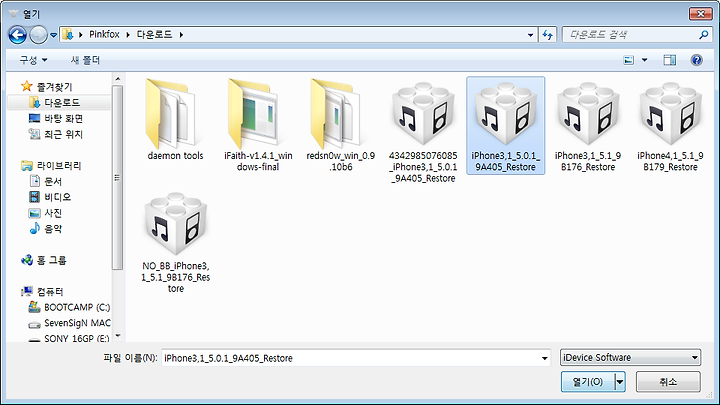The image size is (720, 405).
Task: Select SevenSigN MAC drive
Action: click(69, 323)
